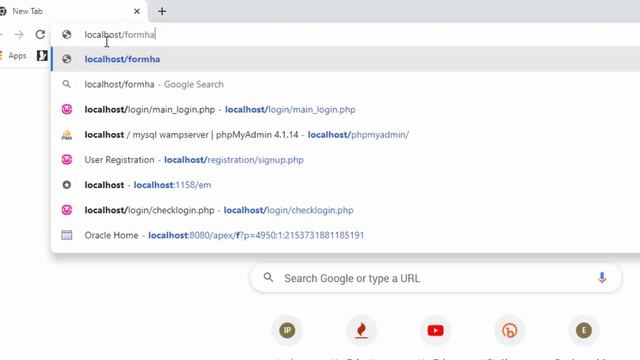Open localhost:1158/em suggestion
The width and height of the screenshot is (640, 360).
(346, 185)
